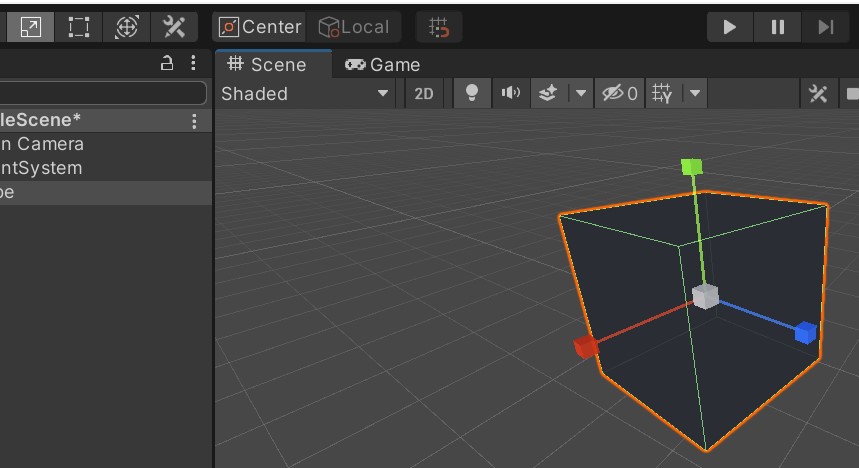Step forward one frame
The width and height of the screenshot is (859, 468).
826,27
